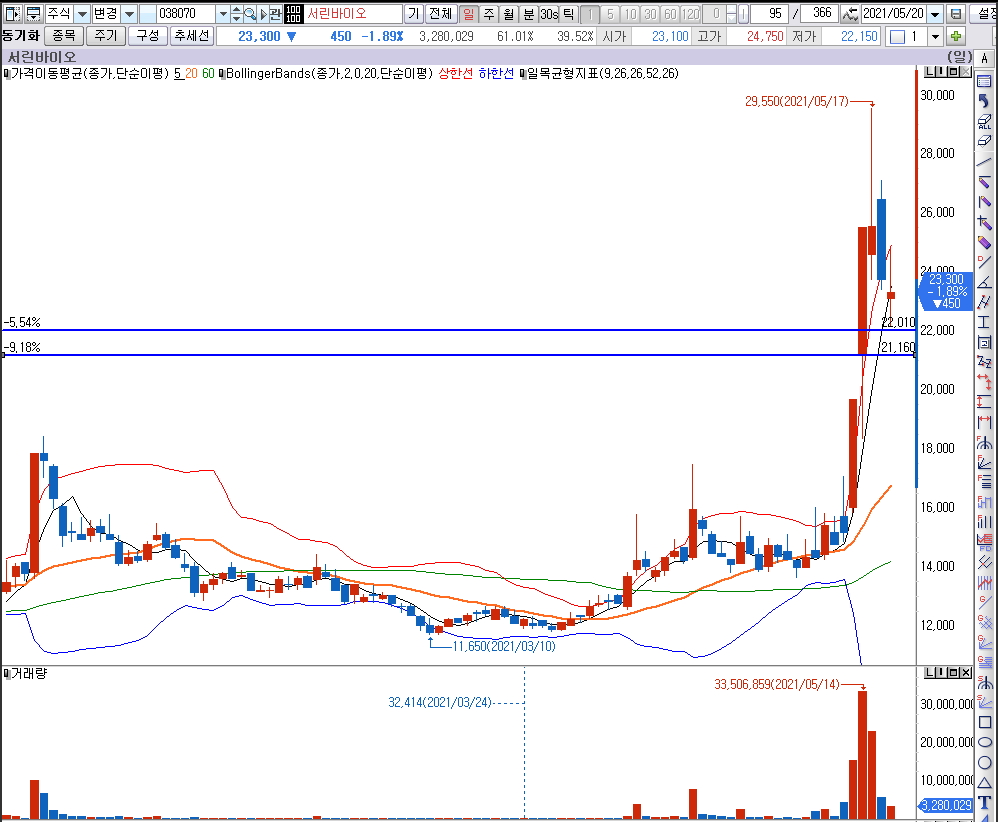Select the 전체 button
998x822 pixels.
[x=440, y=13]
